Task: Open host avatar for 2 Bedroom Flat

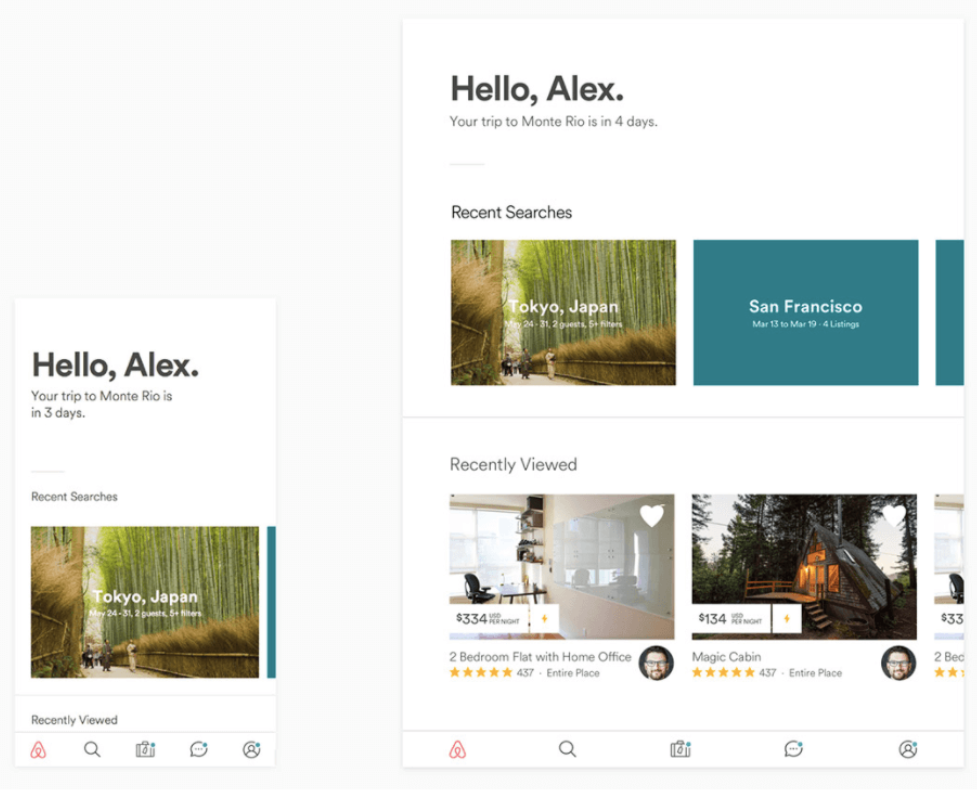Action: 656,663
